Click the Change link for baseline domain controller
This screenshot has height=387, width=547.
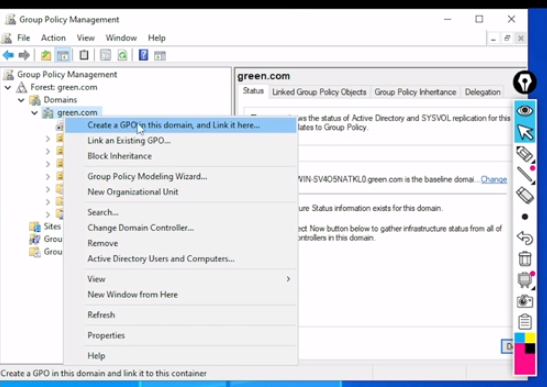494,179
